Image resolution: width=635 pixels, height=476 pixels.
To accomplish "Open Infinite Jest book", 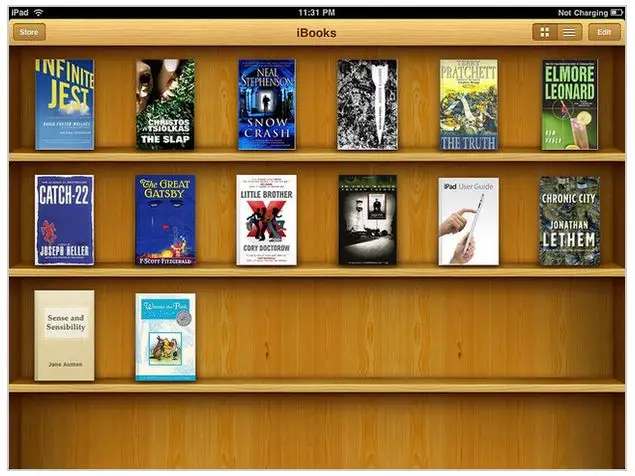I will point(64,105).
